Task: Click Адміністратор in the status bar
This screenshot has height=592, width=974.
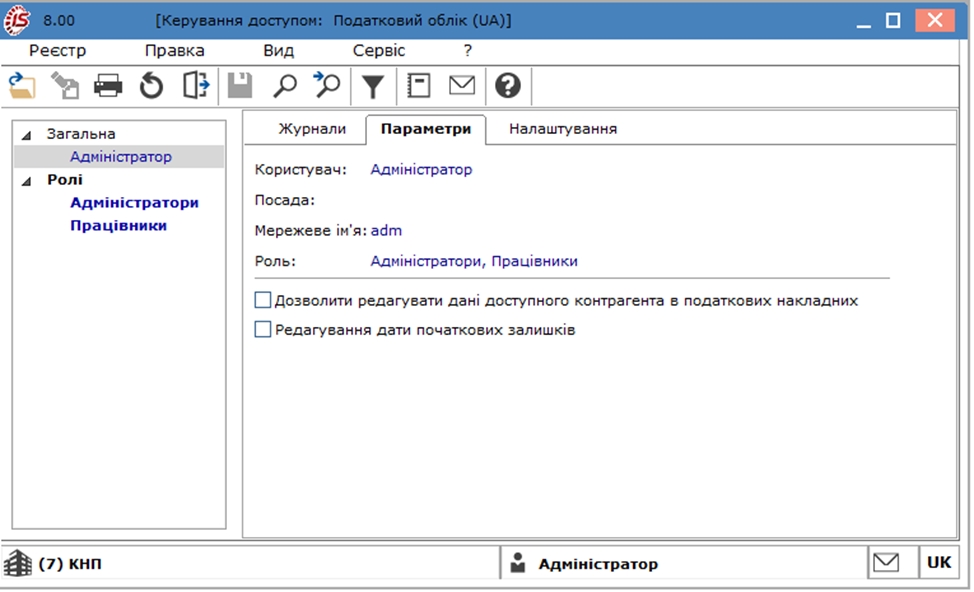Action: tap(598, 564)
